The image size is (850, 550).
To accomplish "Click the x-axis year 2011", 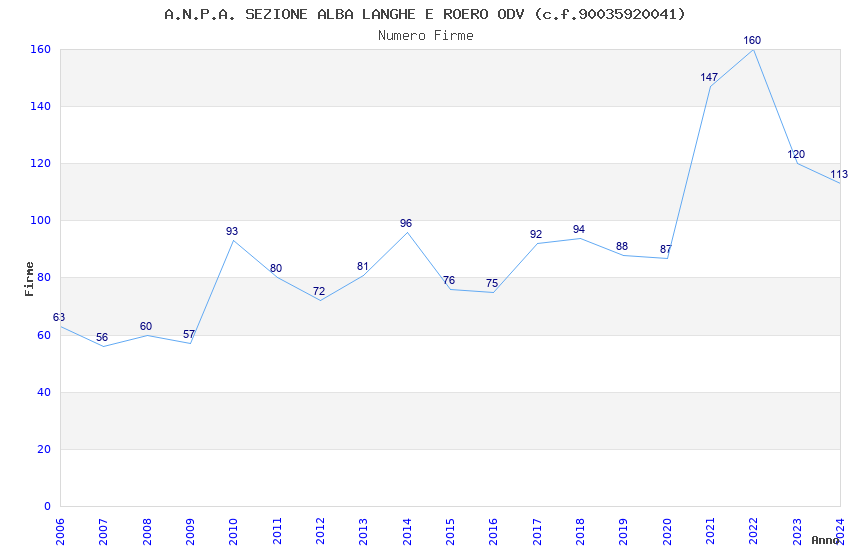I will click(276, 532).
